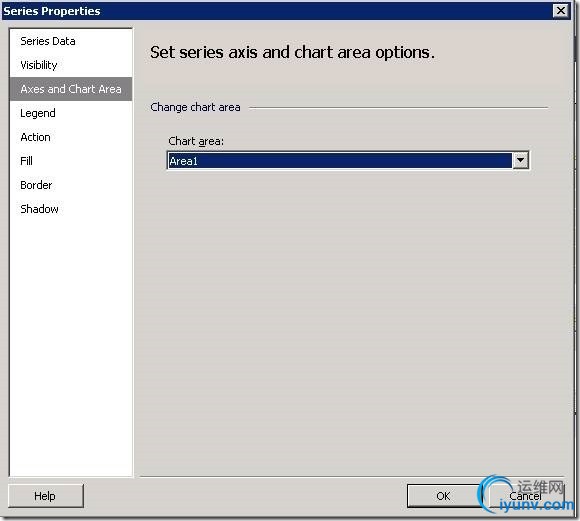
Task: Click the Help button
Action: (x=45, y=496)
